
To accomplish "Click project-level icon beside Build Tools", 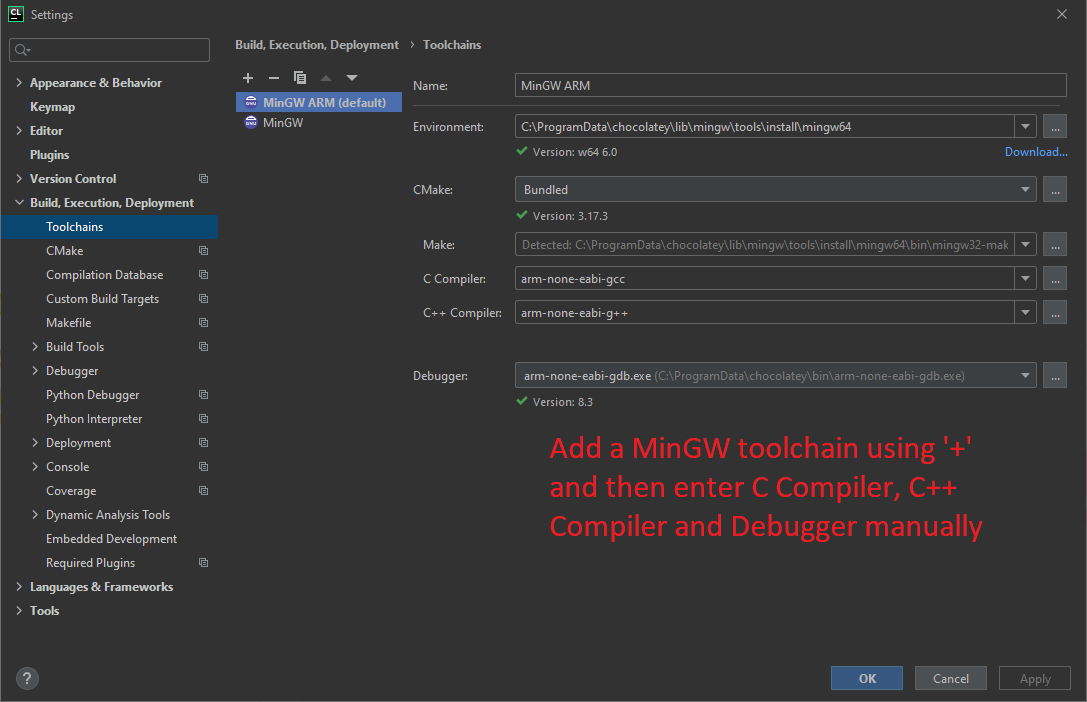I will click(x=203, y=346).
